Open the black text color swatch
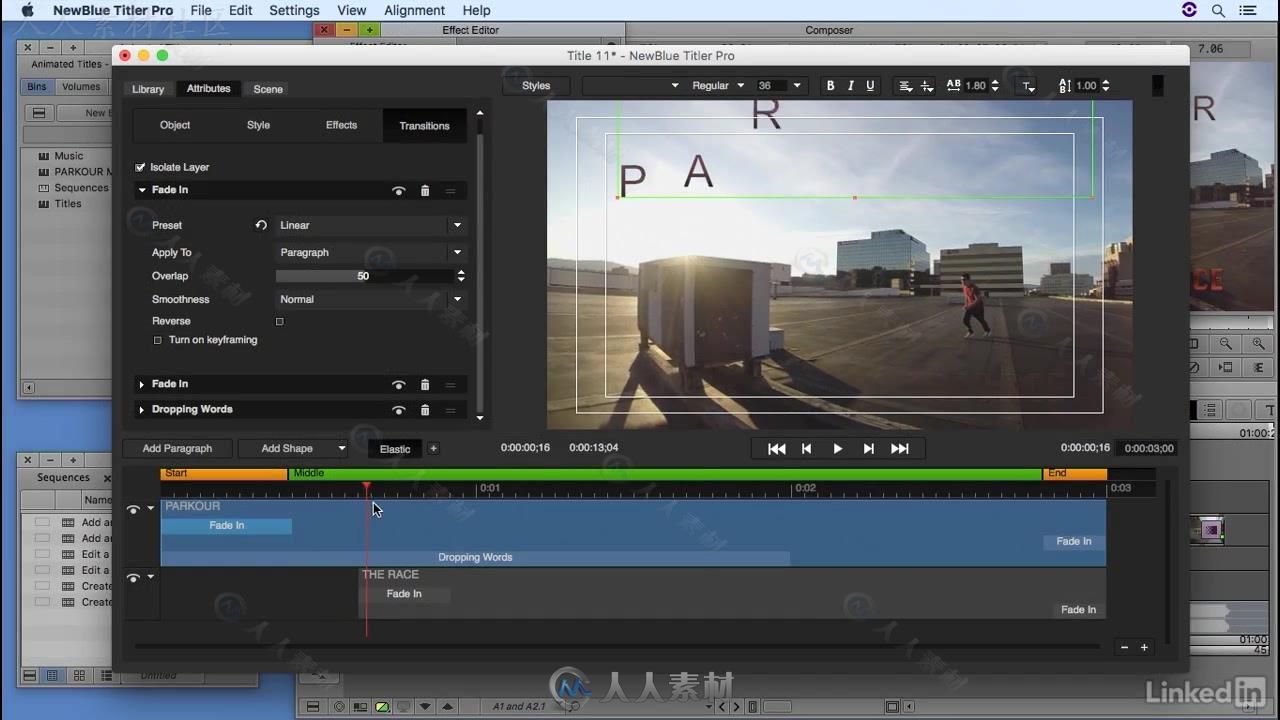This screenshot has height=720, width=1280. [x=1157, y=86]
